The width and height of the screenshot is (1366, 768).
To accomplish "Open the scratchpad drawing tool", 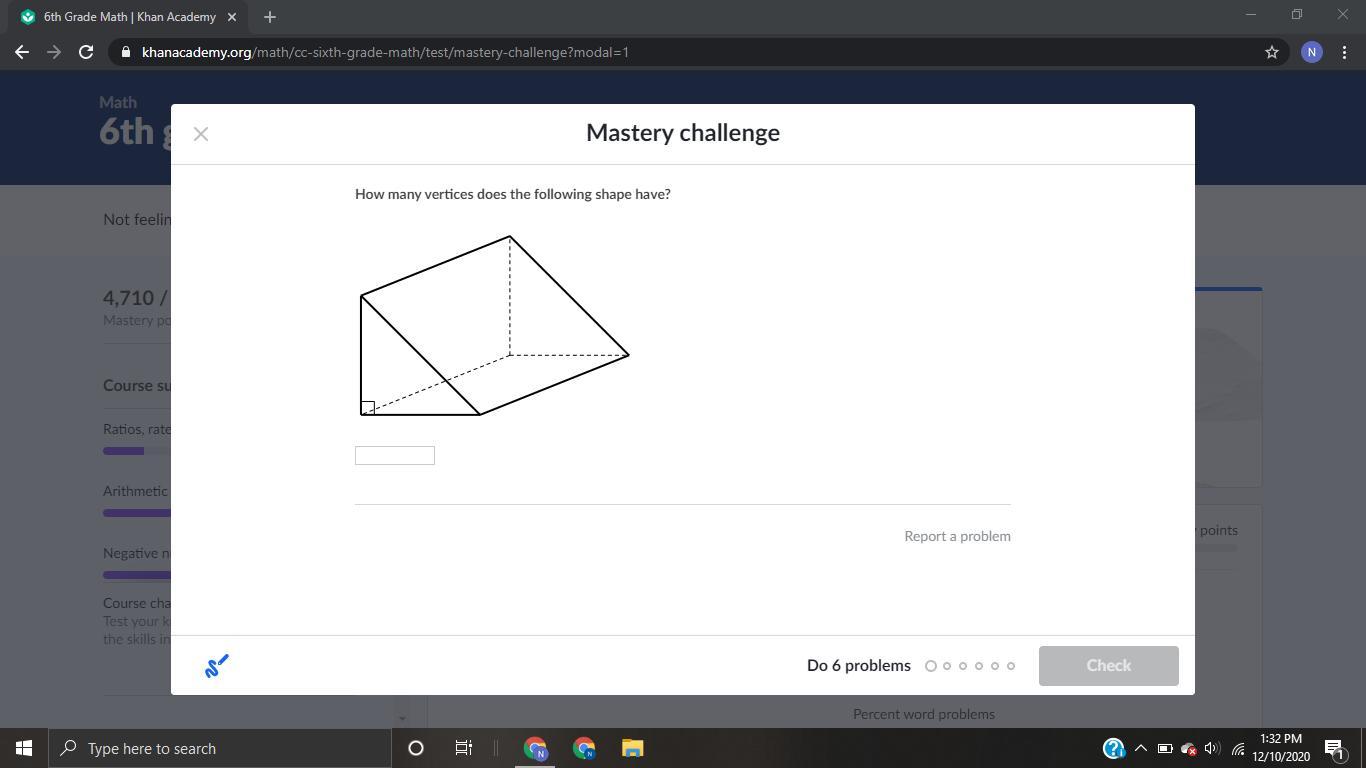I will 217,666.
